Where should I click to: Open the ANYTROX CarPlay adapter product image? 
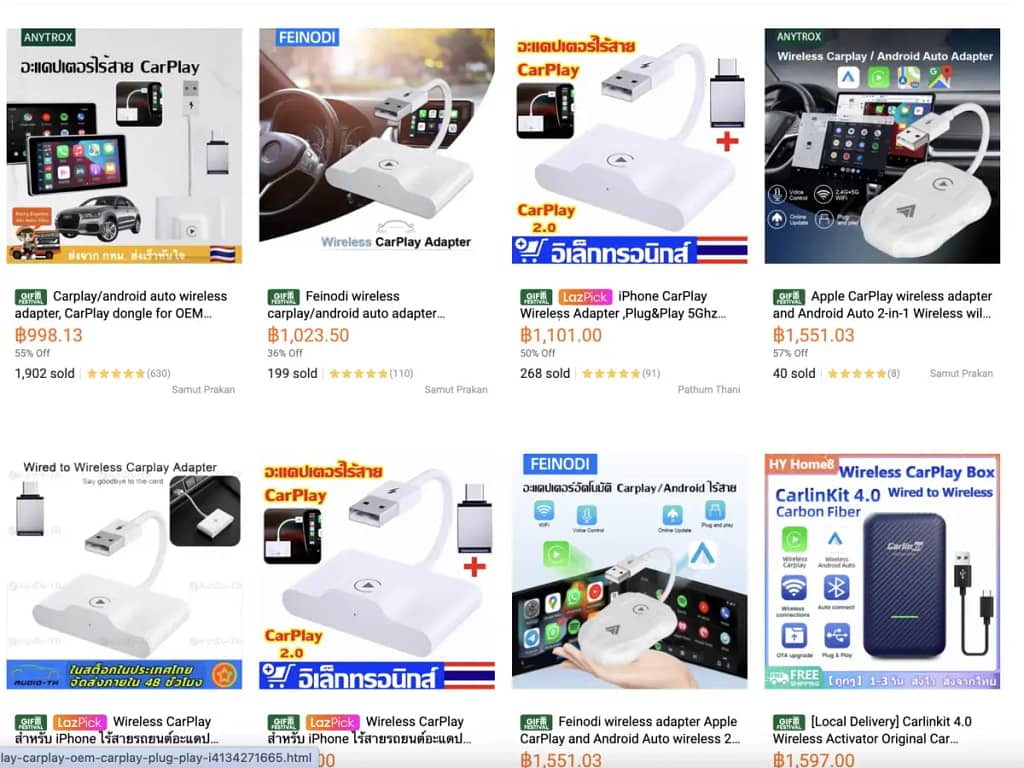click(124, 146)
